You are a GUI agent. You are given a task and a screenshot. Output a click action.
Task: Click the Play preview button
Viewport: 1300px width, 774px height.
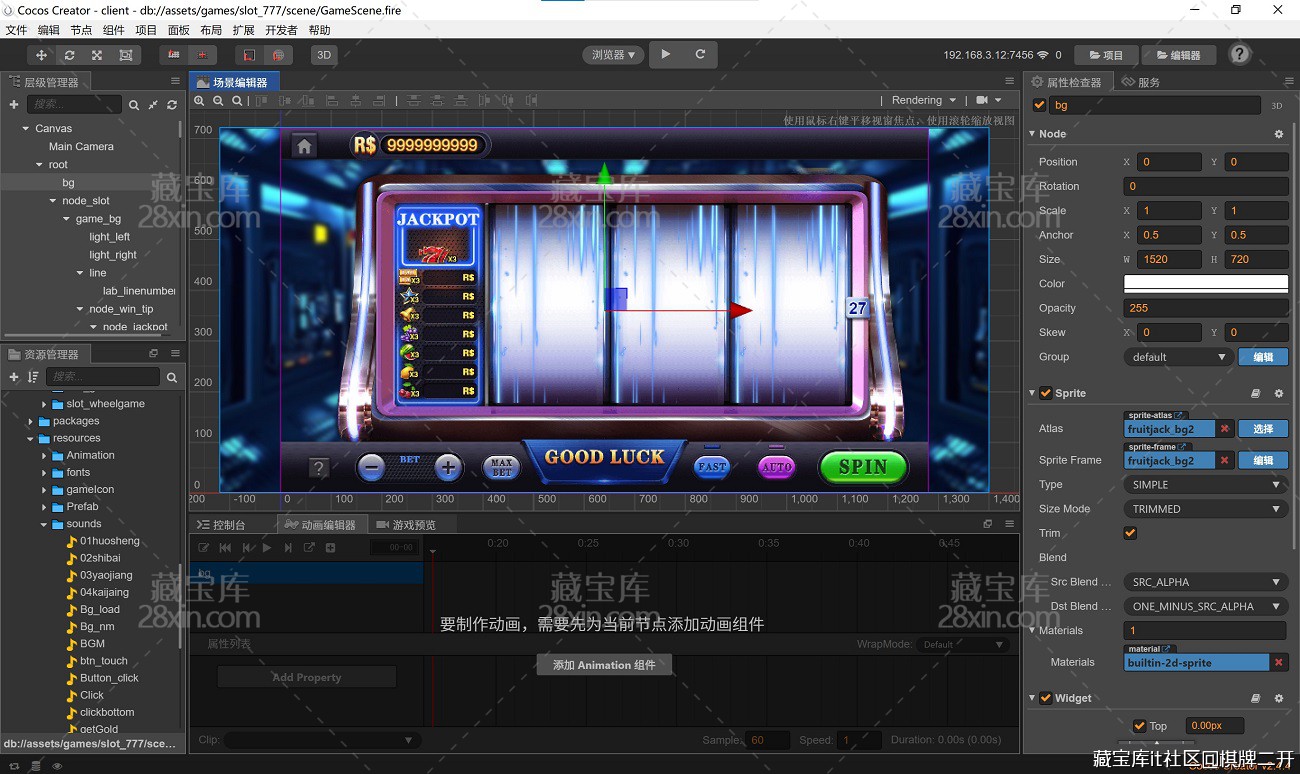(x=666, y=54)
